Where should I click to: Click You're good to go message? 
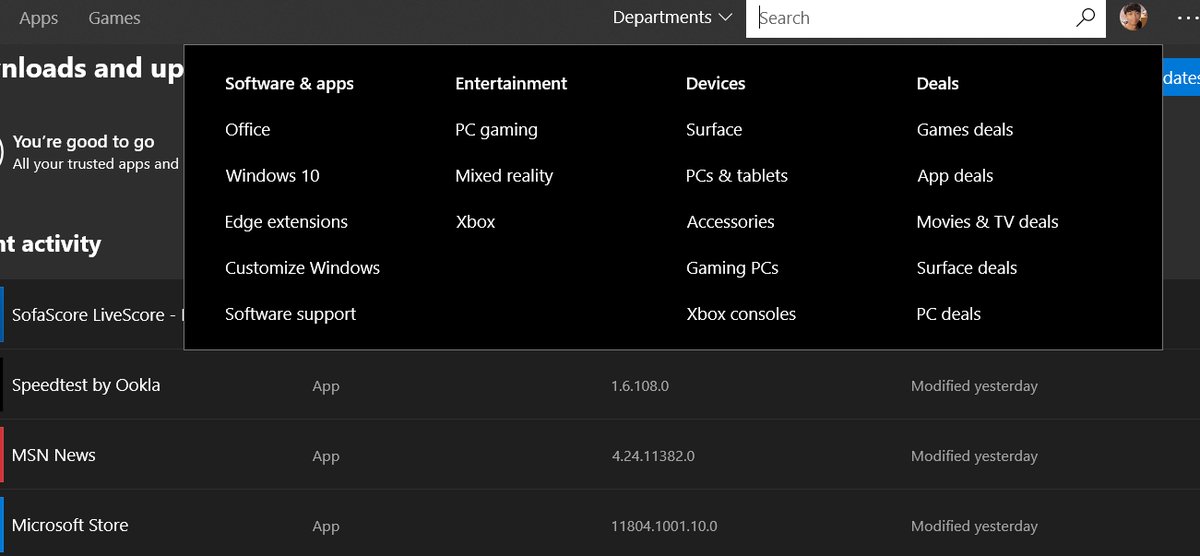coord(84,142)
